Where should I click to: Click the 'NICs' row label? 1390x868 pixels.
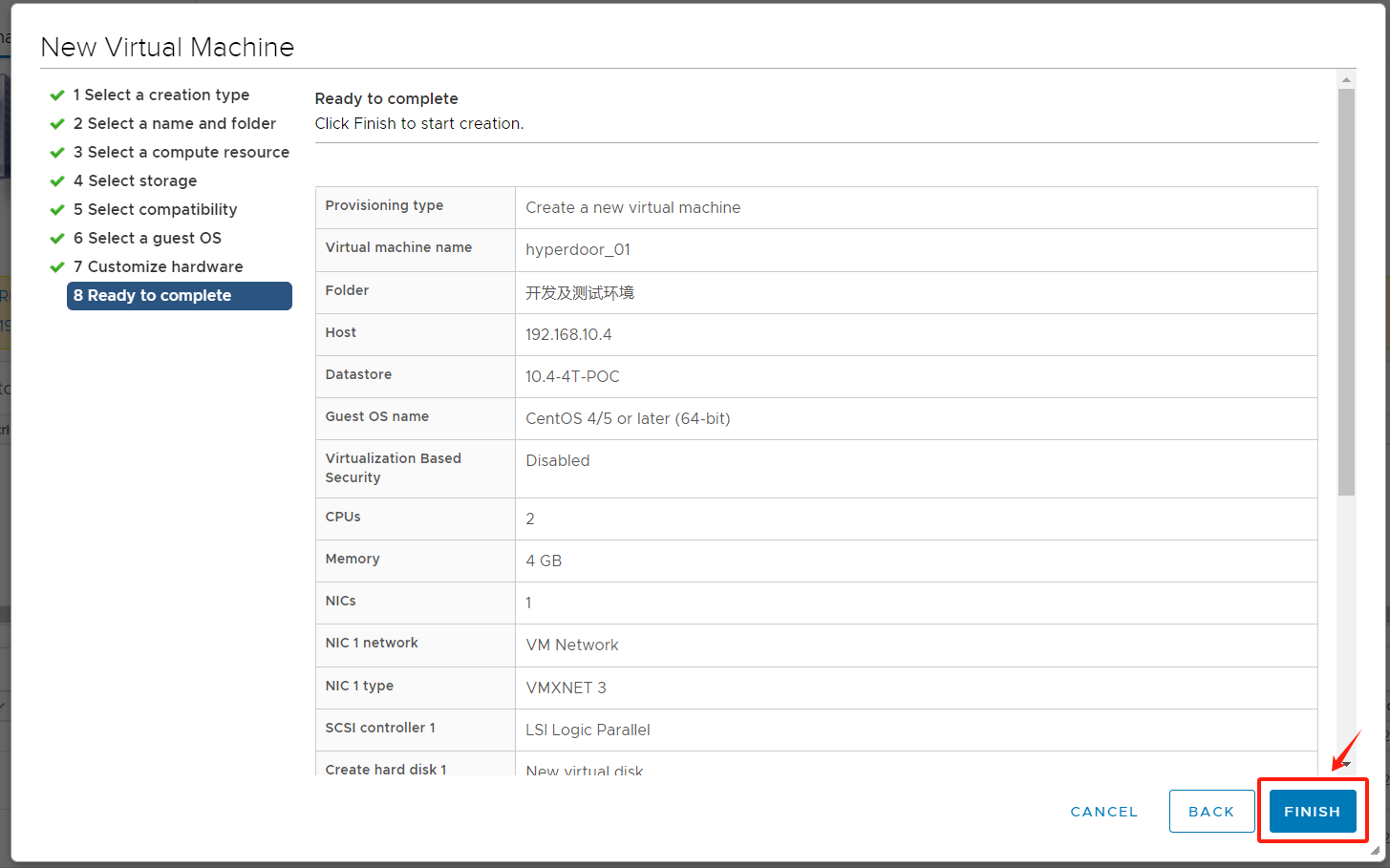pyautogui.click(x=340, y=601)
